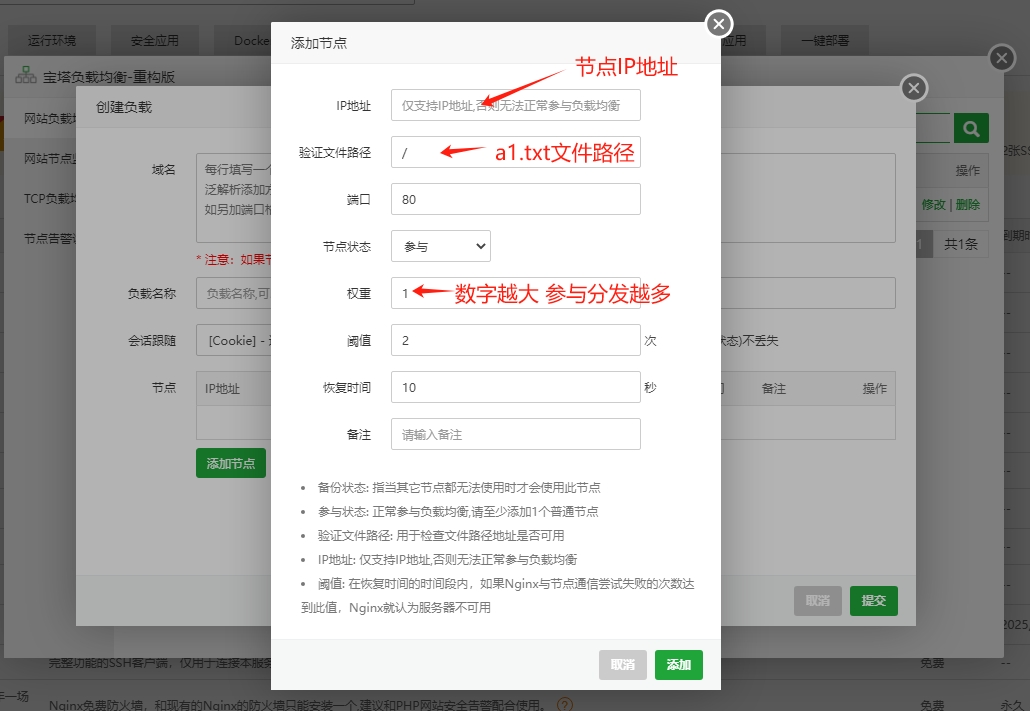Click the hint line starting with 参与状态
The height and width of the screenshot is (711, 1030).
(458, 511)
